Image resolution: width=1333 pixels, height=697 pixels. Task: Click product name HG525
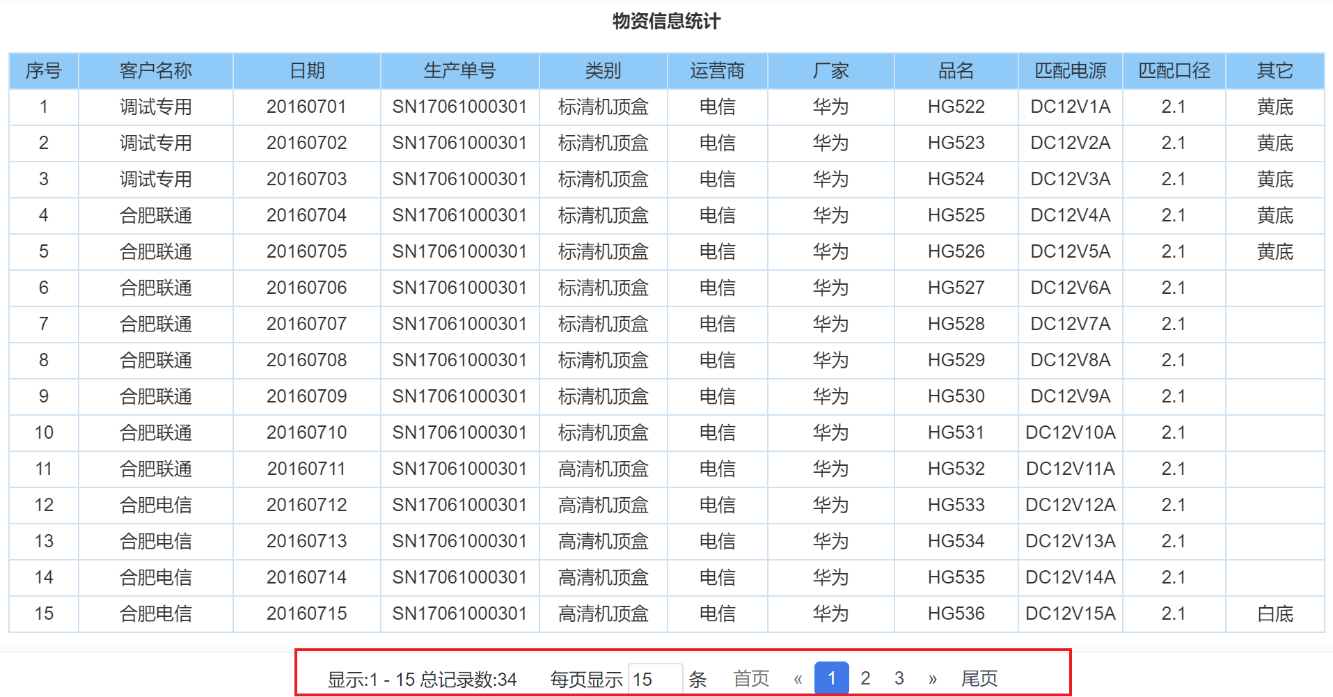click(x=956, y=215)
